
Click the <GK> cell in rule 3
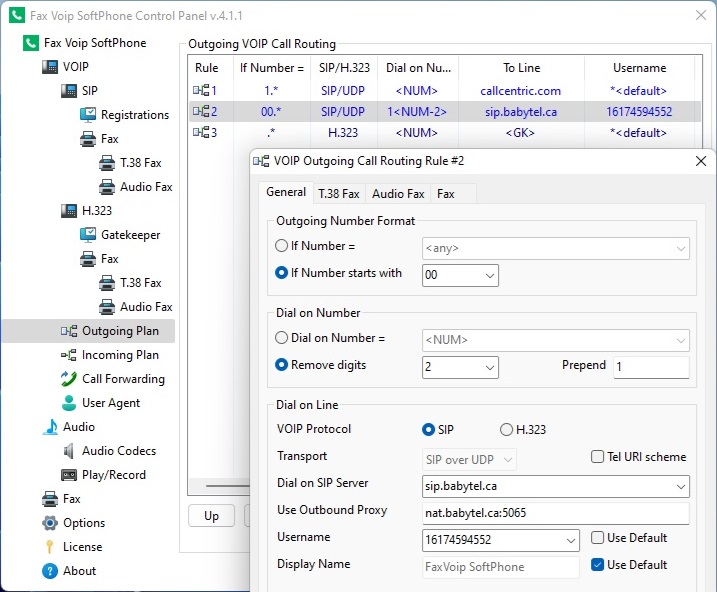[520, 133]
